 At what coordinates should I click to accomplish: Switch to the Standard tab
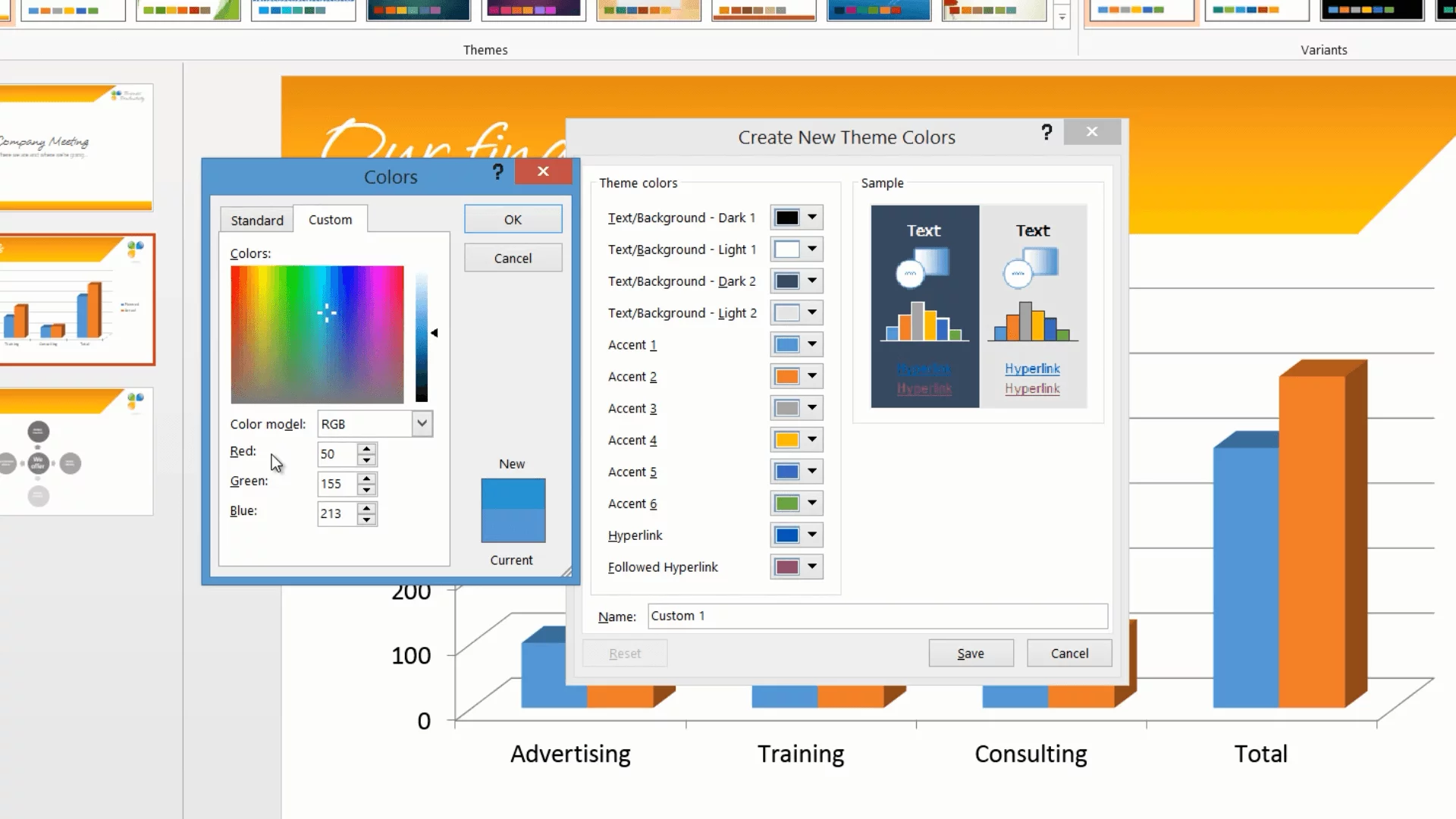point(257,220)
